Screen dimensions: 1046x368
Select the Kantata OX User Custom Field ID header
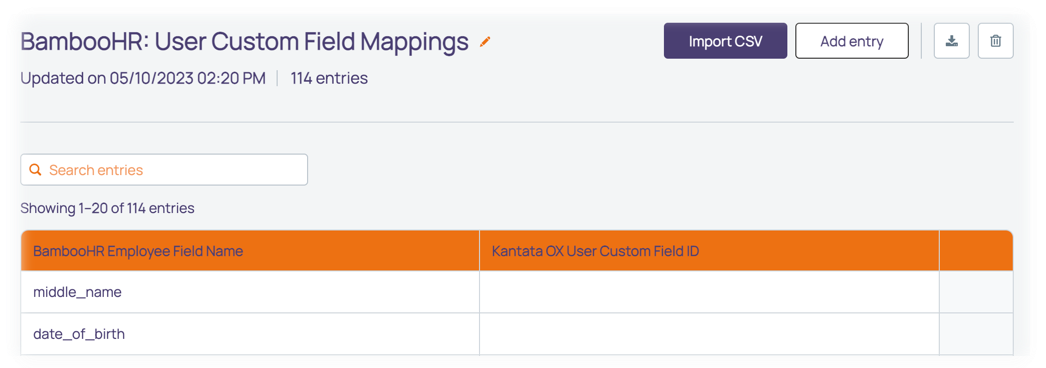point(709,251)
